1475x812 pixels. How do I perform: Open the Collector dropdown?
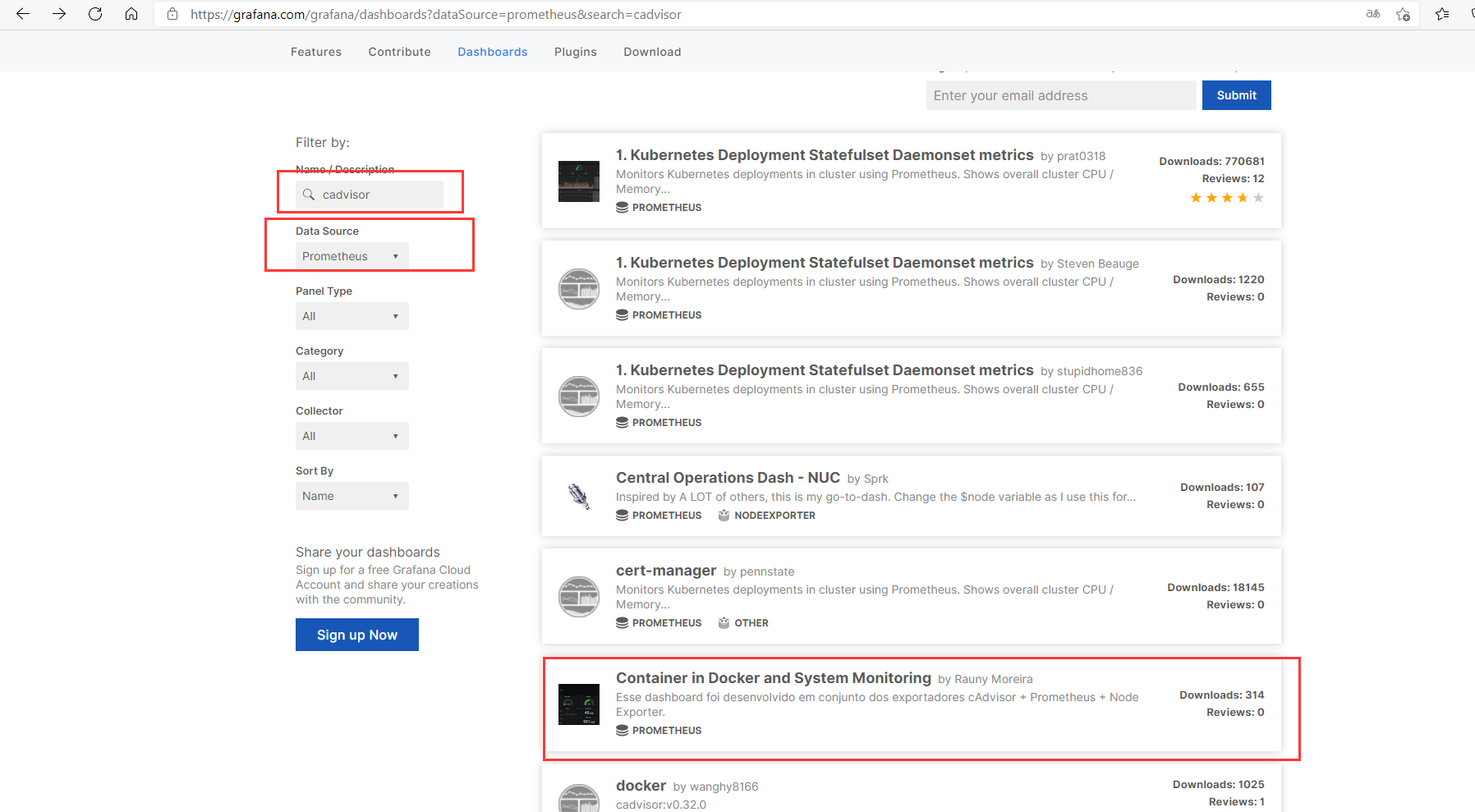352,436
